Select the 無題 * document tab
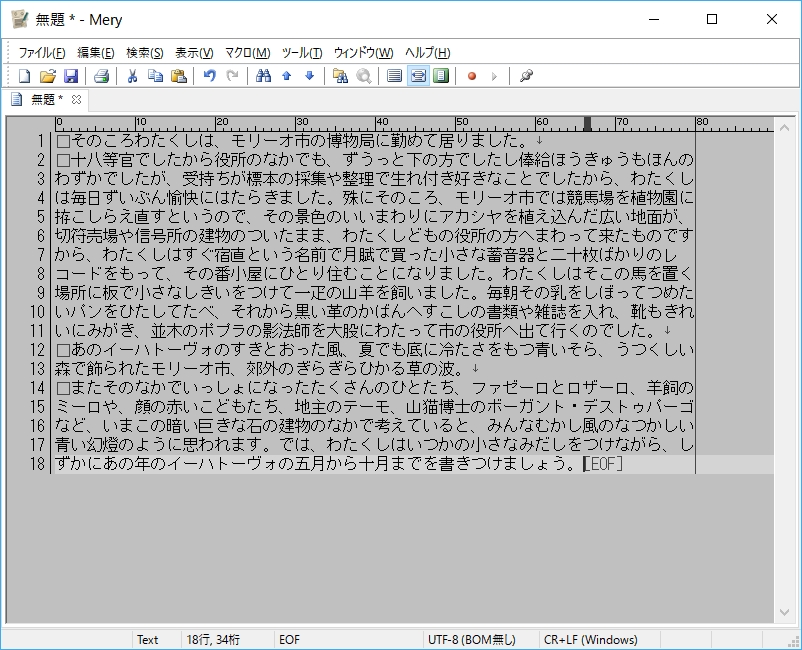802x650 pixels. (x=45, y=99)
